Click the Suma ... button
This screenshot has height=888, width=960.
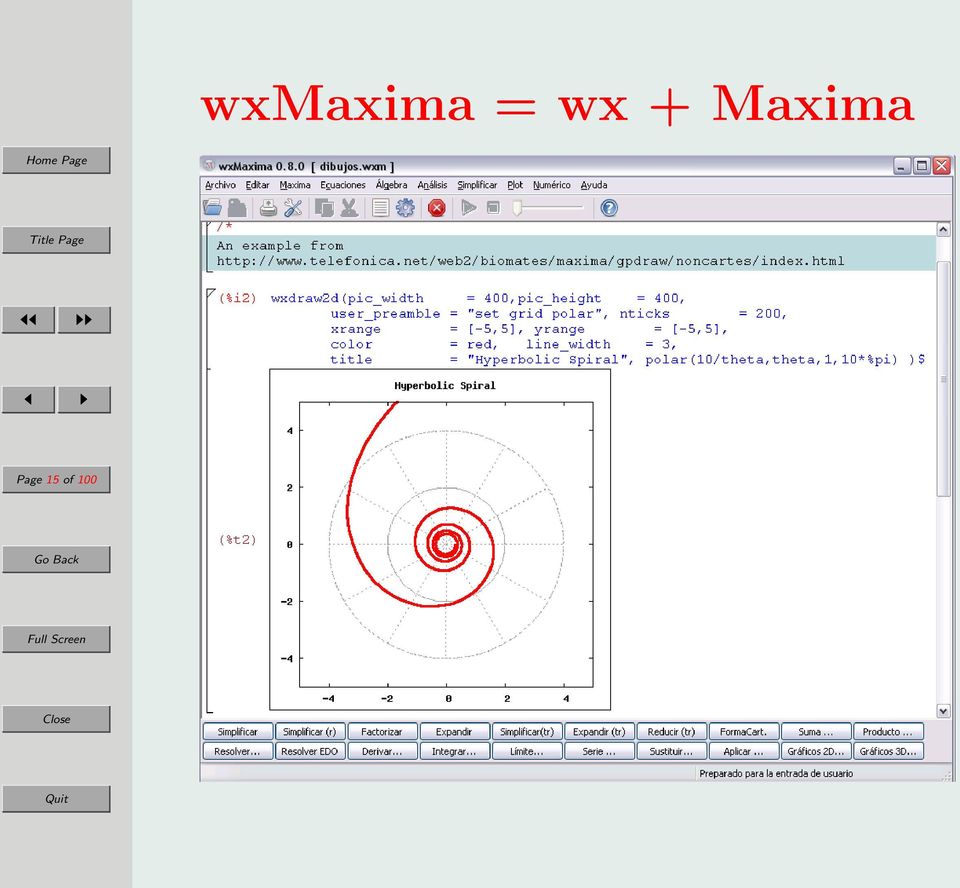(x=816, y=732)
